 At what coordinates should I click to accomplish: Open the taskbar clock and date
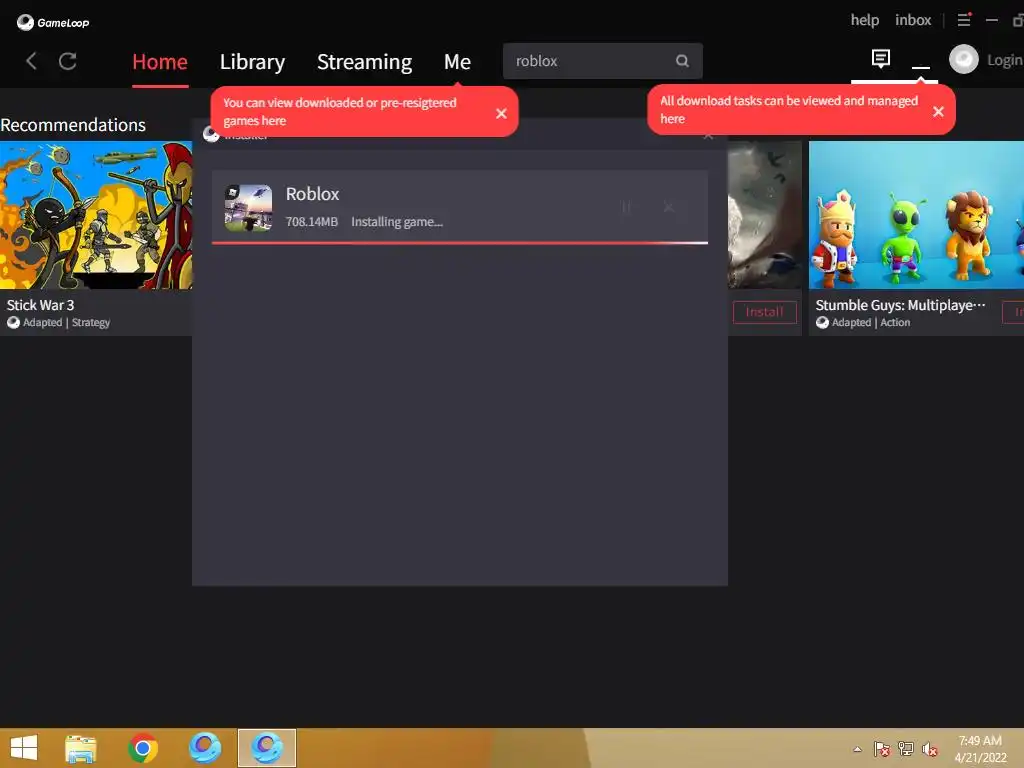point(980,749)
